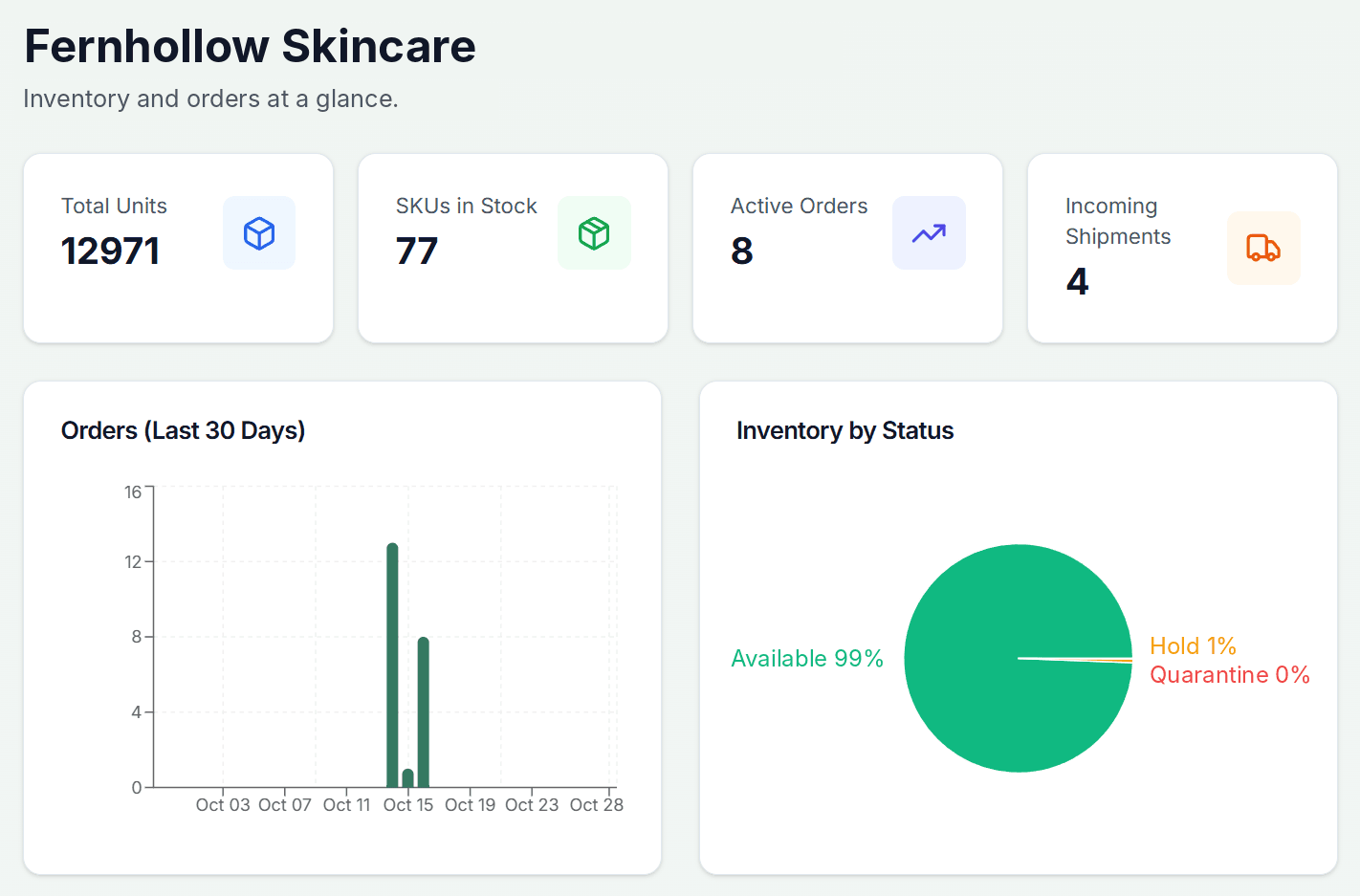
Task: Click the "Oct 15" x-axis label
Action: tap(408, 805)
